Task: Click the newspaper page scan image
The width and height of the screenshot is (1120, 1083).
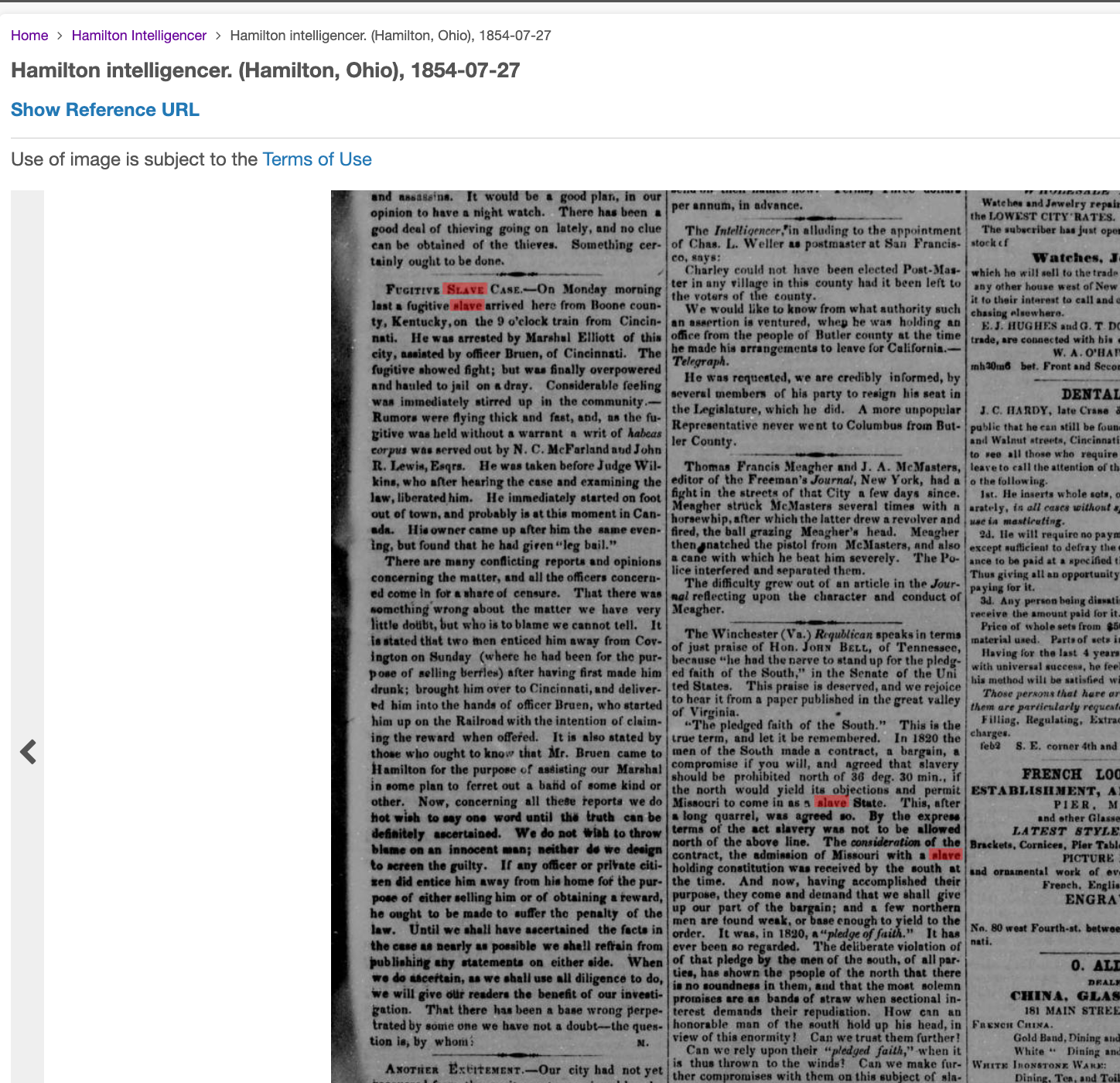Action: point(726,637)
